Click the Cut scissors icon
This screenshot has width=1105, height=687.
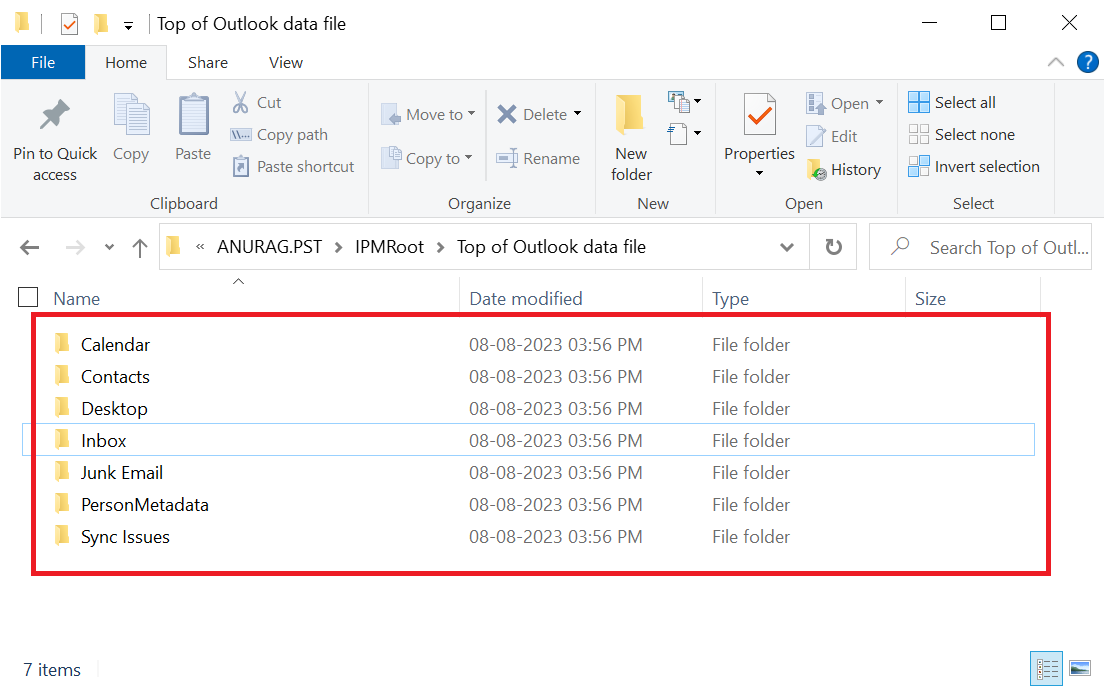click(x=240, y=103)
